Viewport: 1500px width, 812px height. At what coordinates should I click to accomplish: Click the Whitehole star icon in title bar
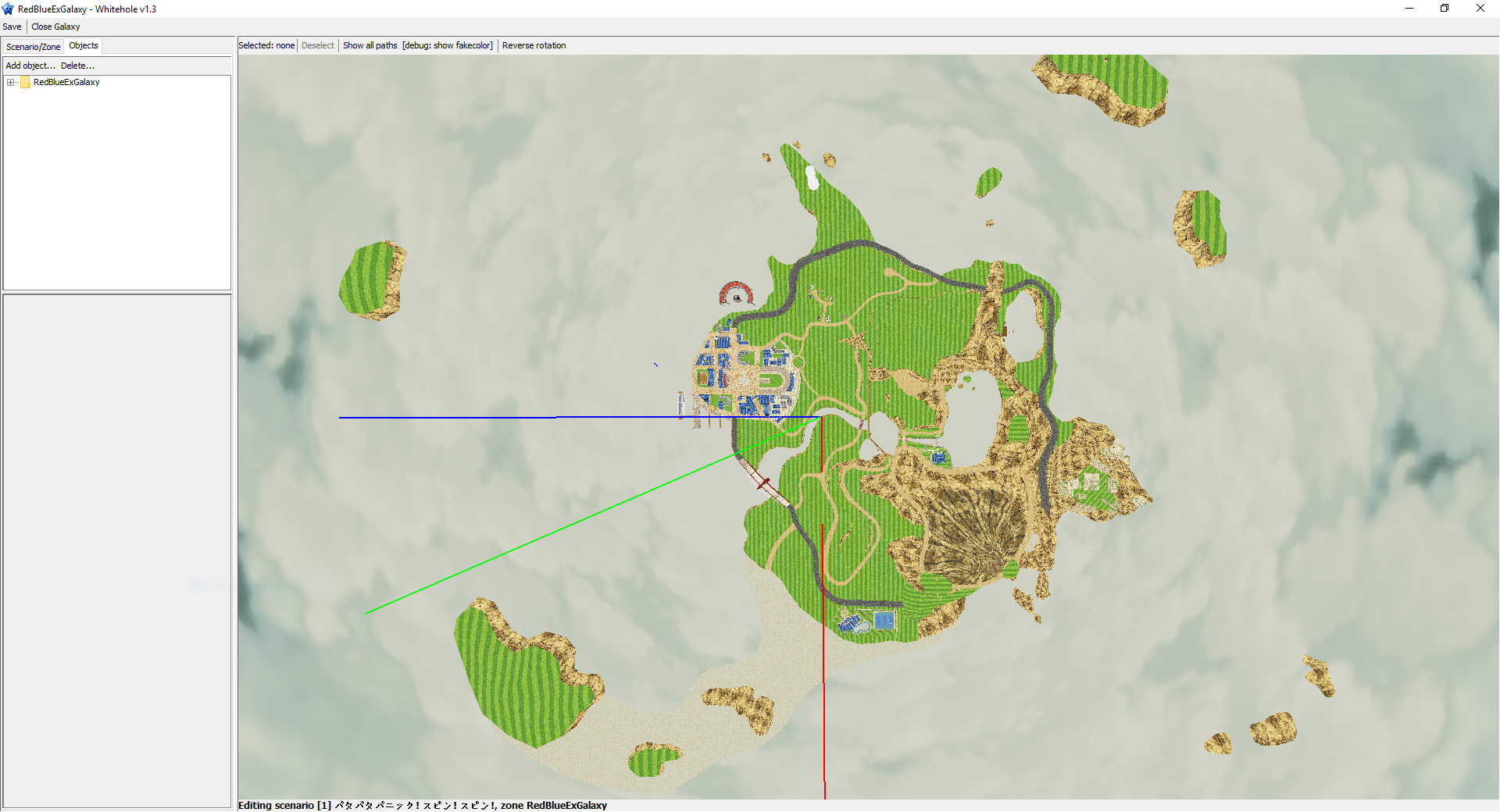tap(9, 9)
